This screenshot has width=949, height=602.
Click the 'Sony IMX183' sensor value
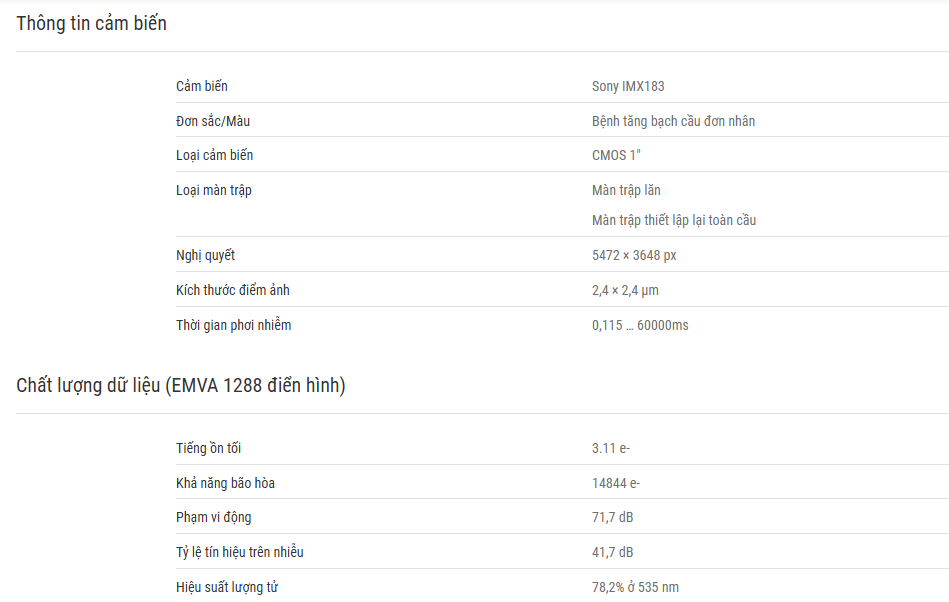click(628, 86)
